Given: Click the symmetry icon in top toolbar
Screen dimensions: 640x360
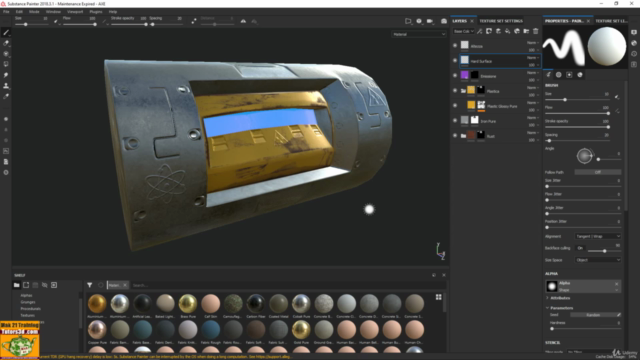Looking at the screenshot, I should [243, 21].
